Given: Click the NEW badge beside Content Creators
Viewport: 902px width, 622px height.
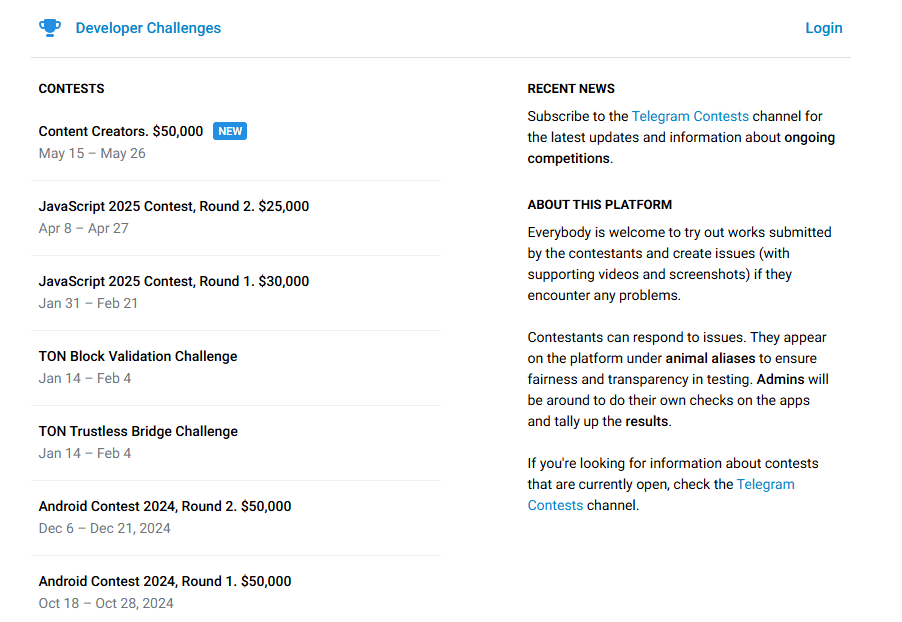Looking at the screenshot, I should pos(230,131).
